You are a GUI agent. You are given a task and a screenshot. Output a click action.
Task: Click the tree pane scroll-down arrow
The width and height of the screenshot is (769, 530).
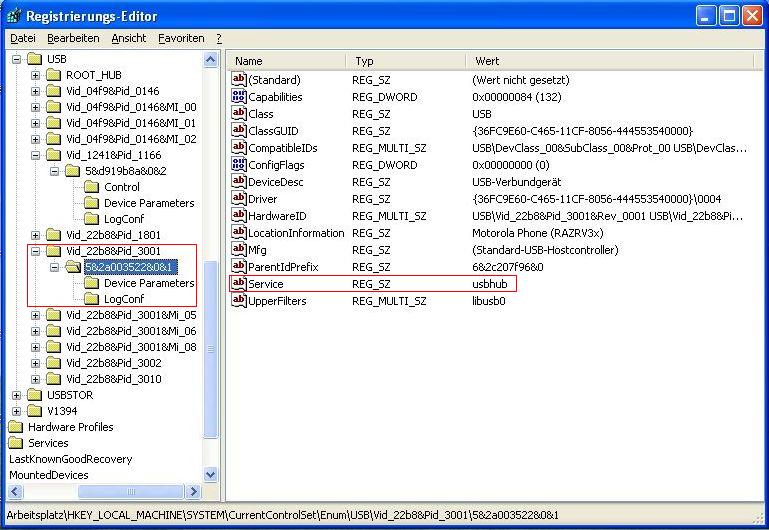point(210,474)
